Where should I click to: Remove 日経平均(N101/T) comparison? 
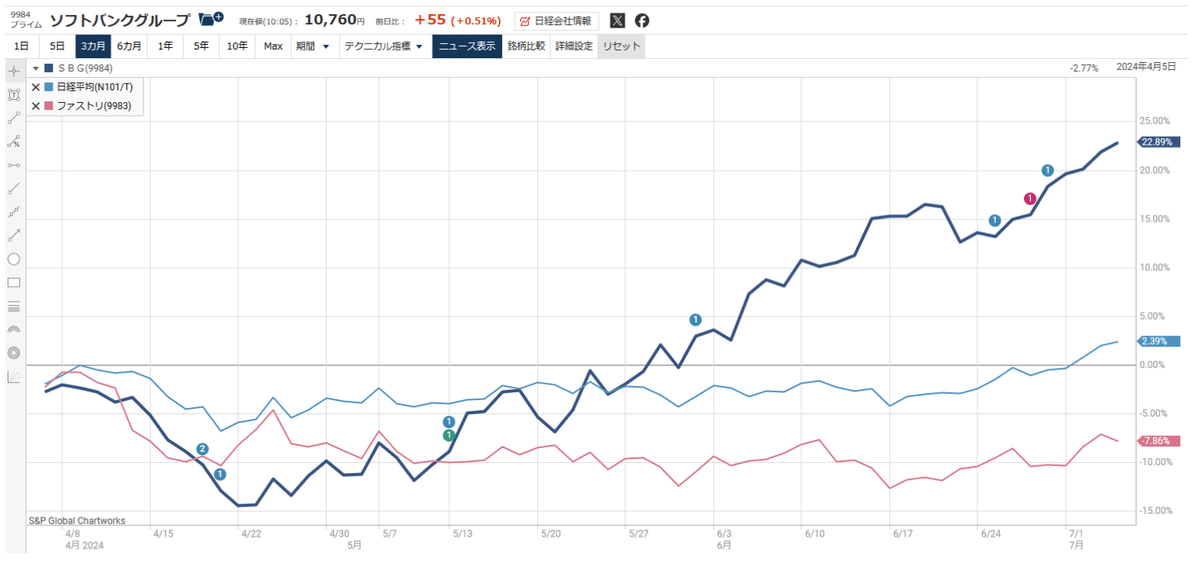click(x=36, y=87)
